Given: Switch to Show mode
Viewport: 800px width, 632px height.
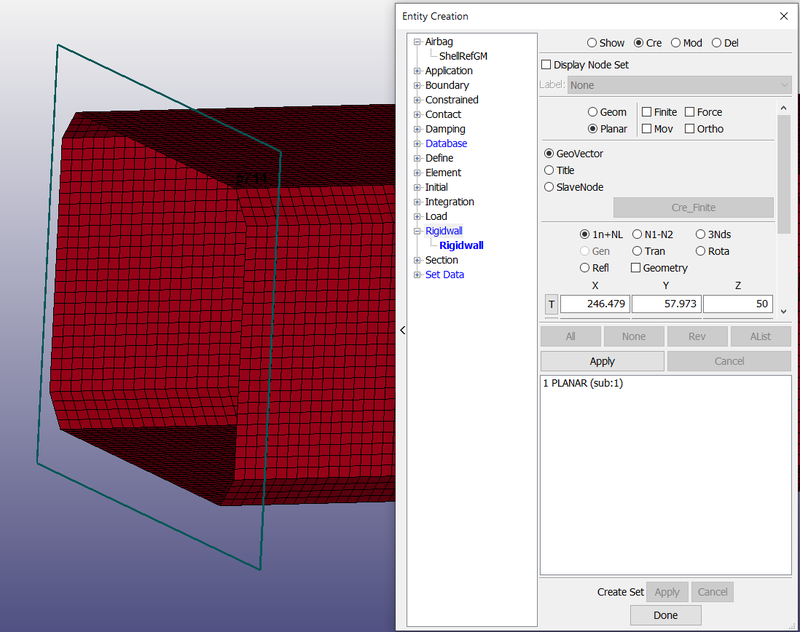Looking at the screenshot, I should pyautogui.click(x=591, y=42).
